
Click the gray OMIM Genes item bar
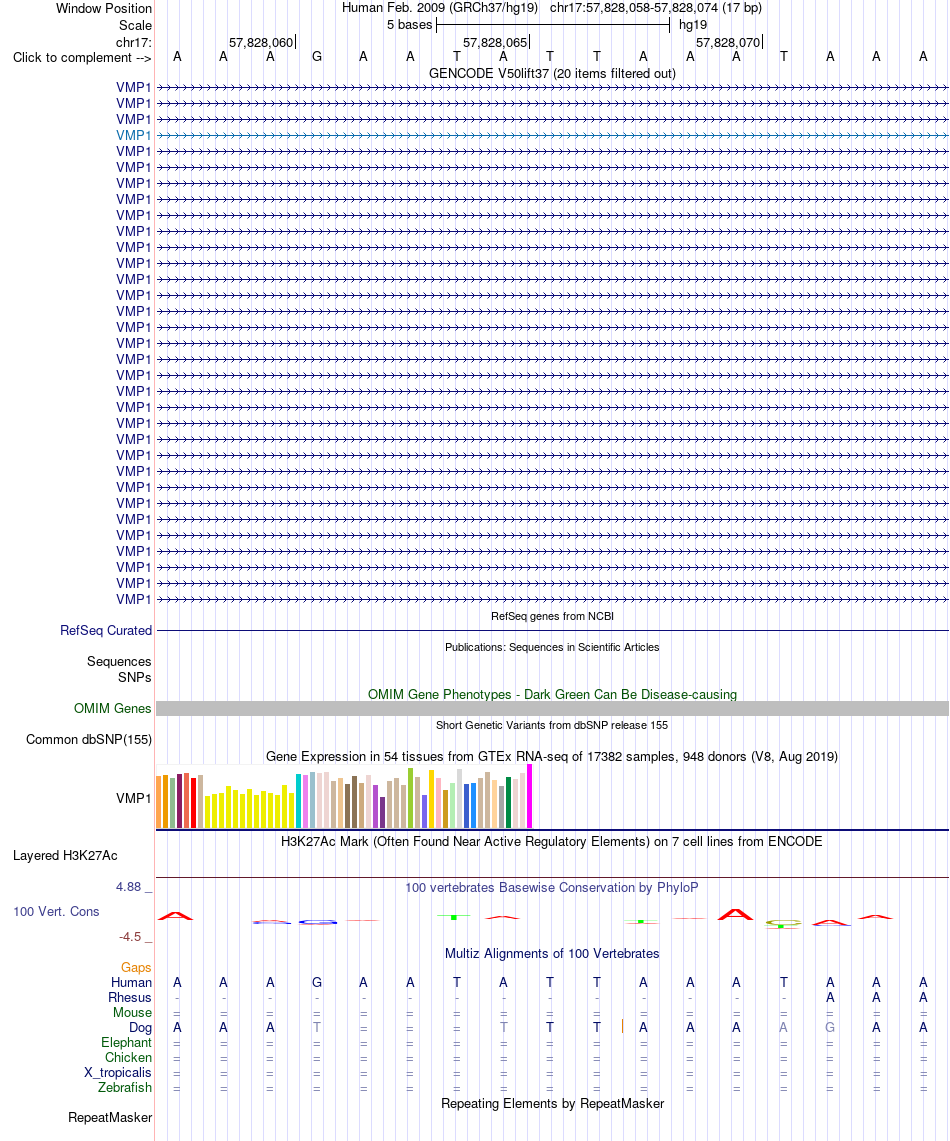[552, 709]
